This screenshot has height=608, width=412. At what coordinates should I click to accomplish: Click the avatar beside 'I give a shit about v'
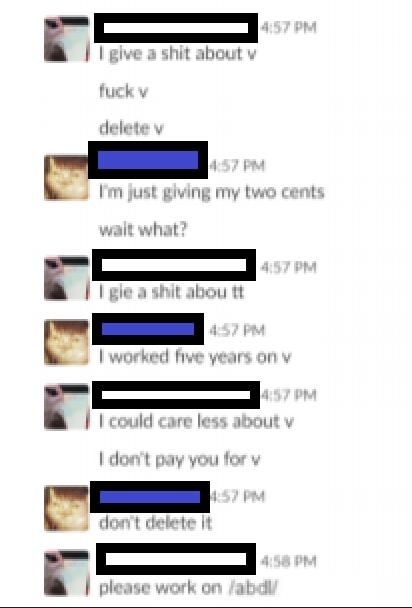pyautogui.click(x=67, y=39)
